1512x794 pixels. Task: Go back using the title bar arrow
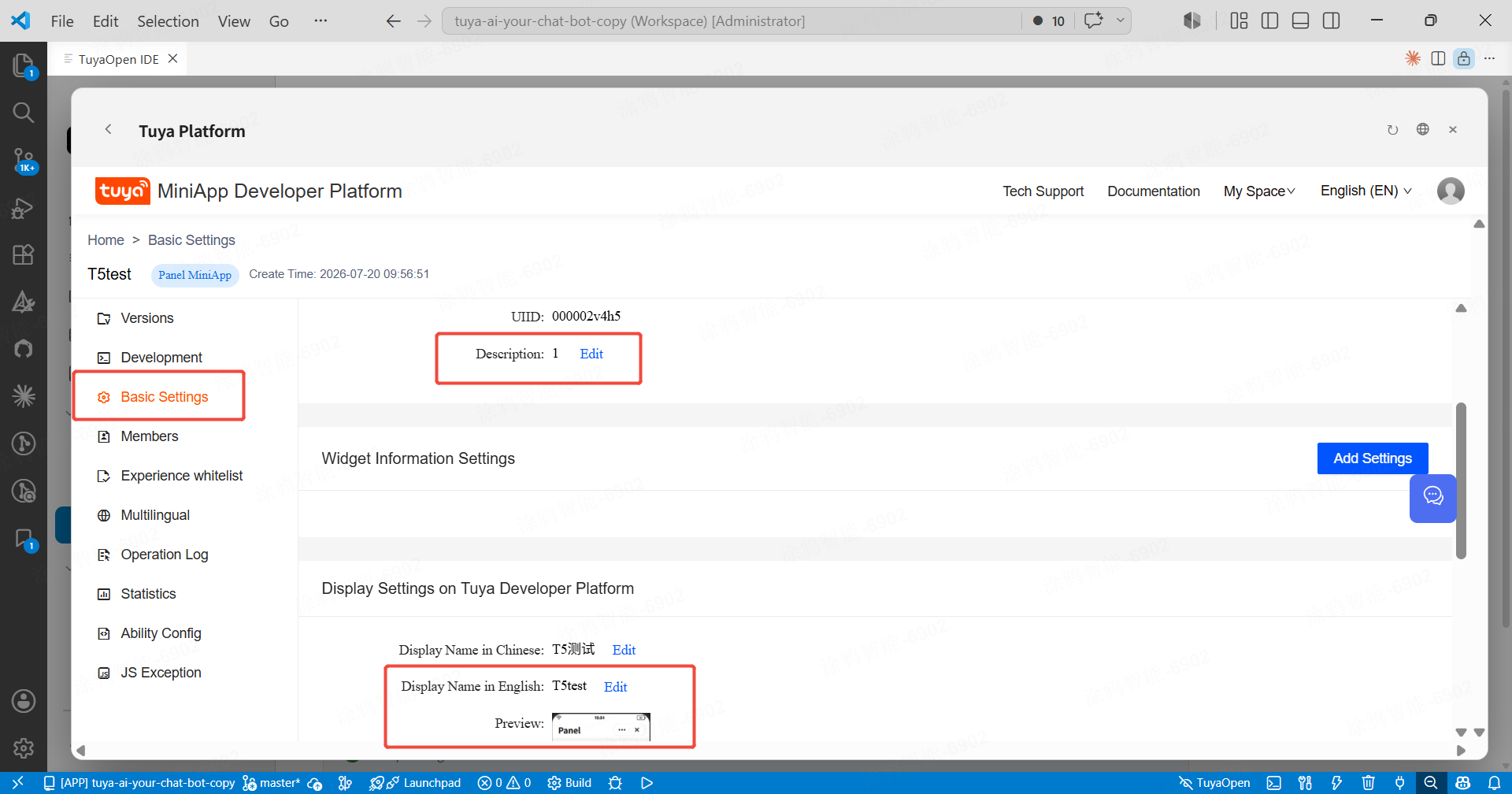(x=394, y=21)
